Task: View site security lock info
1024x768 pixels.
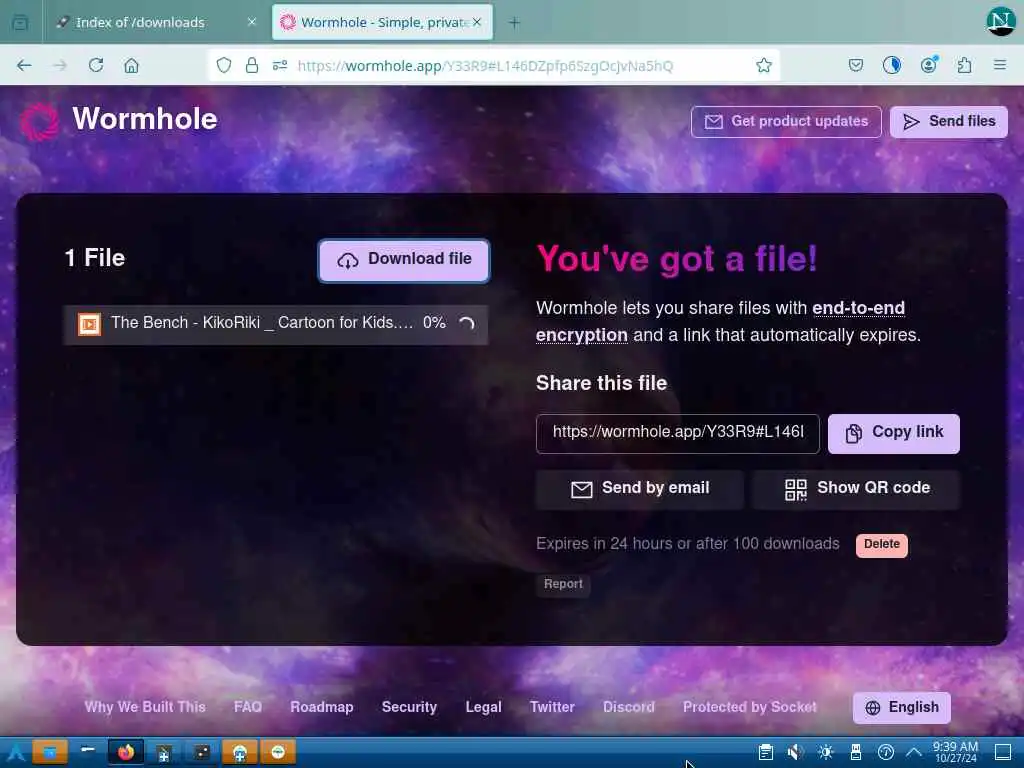Action: (251, 65)
